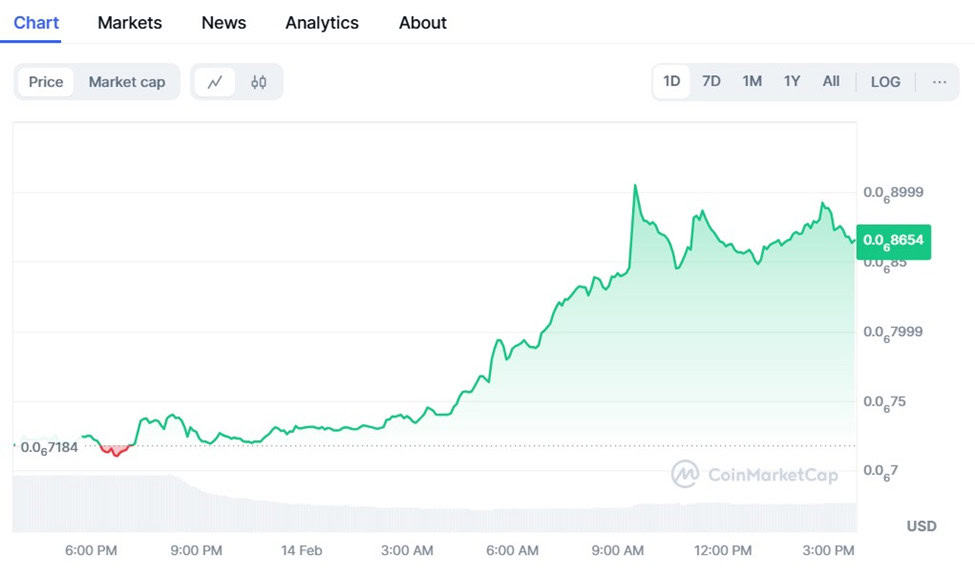Choose the 1Y time range
Image resolution: width=975 pixels, height=579 pixels.
click(792, 81)
